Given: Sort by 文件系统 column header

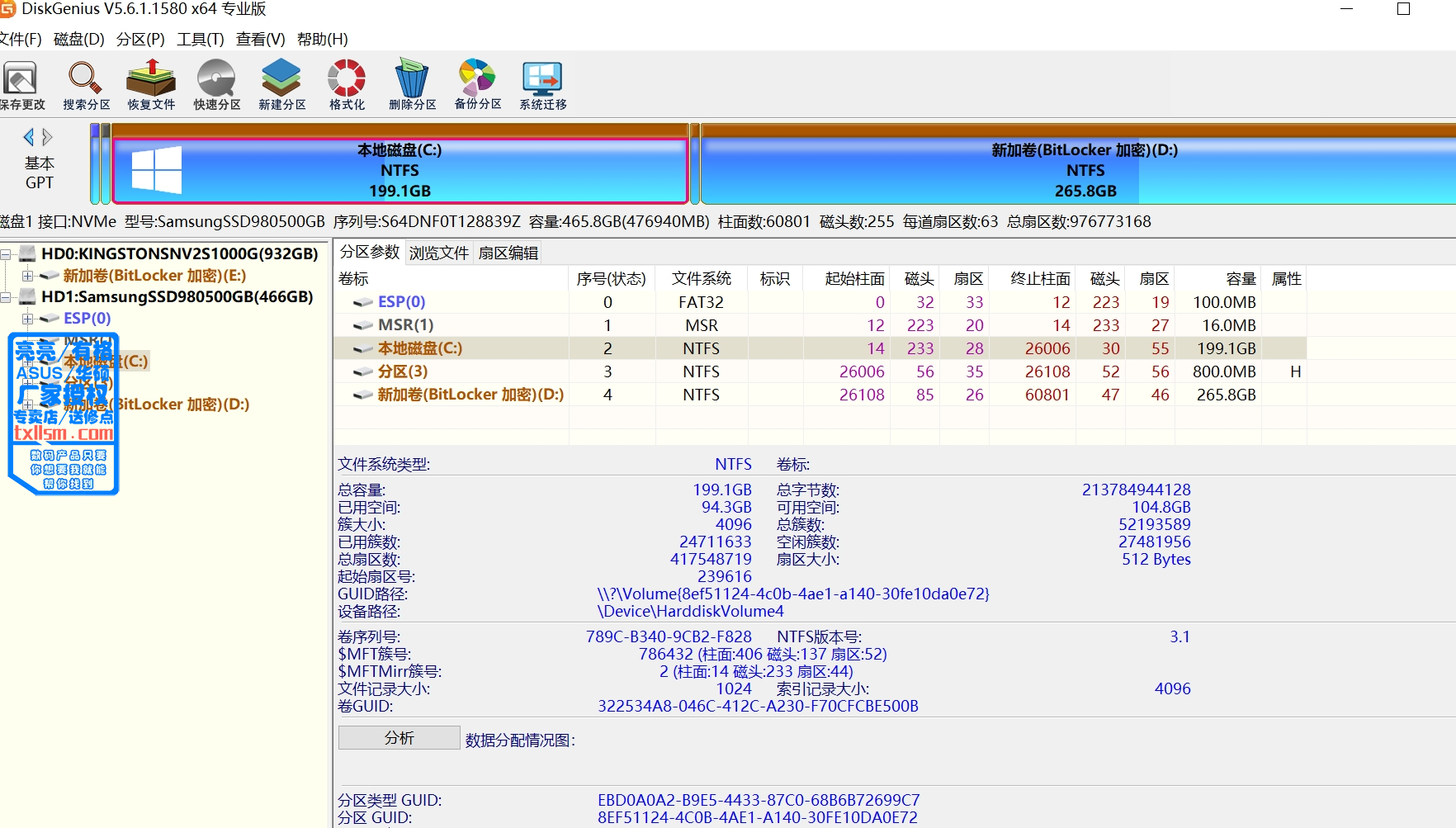Looking at the screenshot, I should [x=702, y=279].
